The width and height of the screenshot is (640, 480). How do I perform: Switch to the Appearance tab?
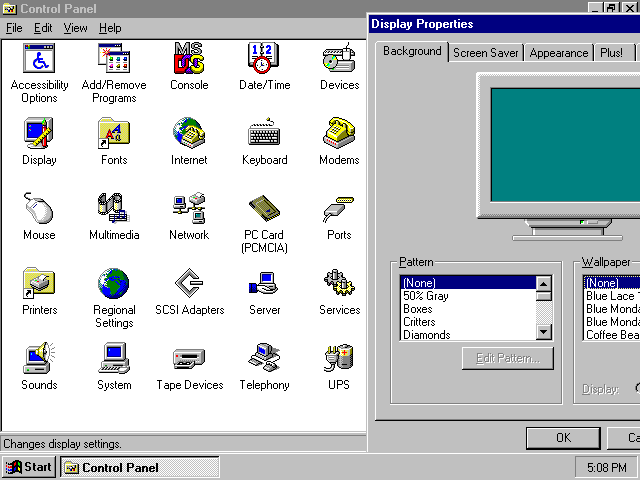559,53
